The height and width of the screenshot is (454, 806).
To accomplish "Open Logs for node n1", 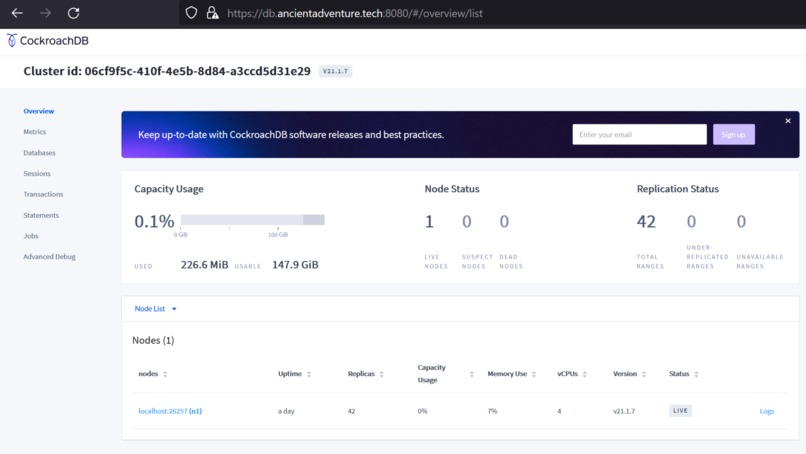I will point(766,411).
